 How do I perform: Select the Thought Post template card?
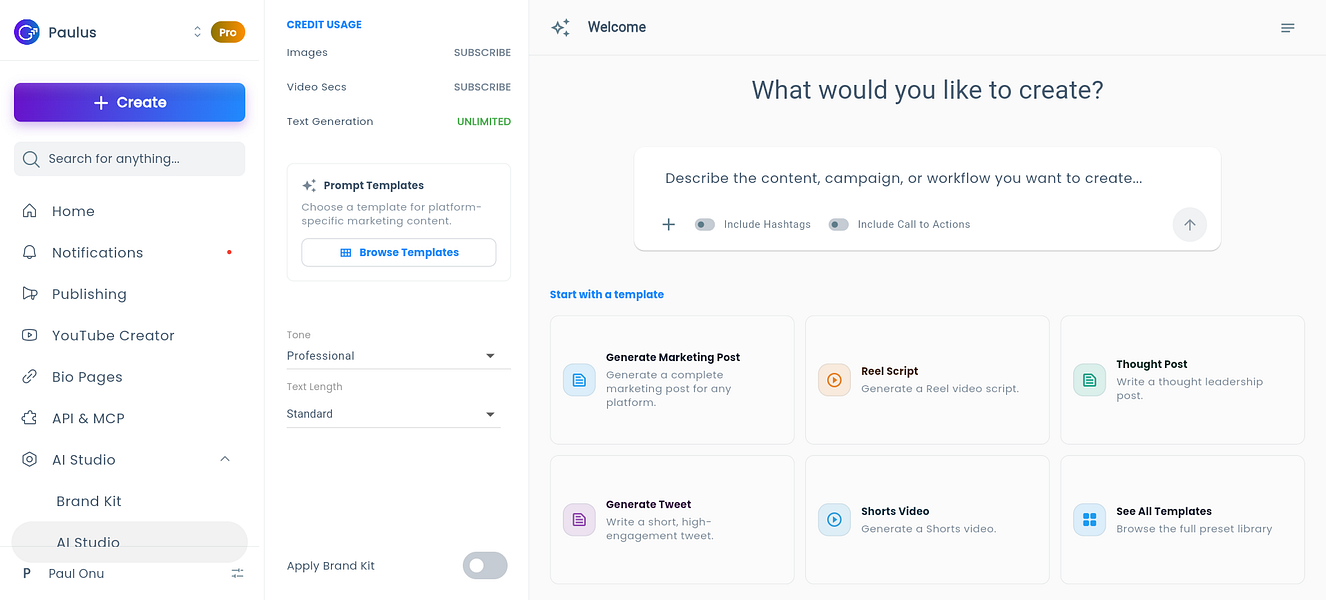(1182, 380)
